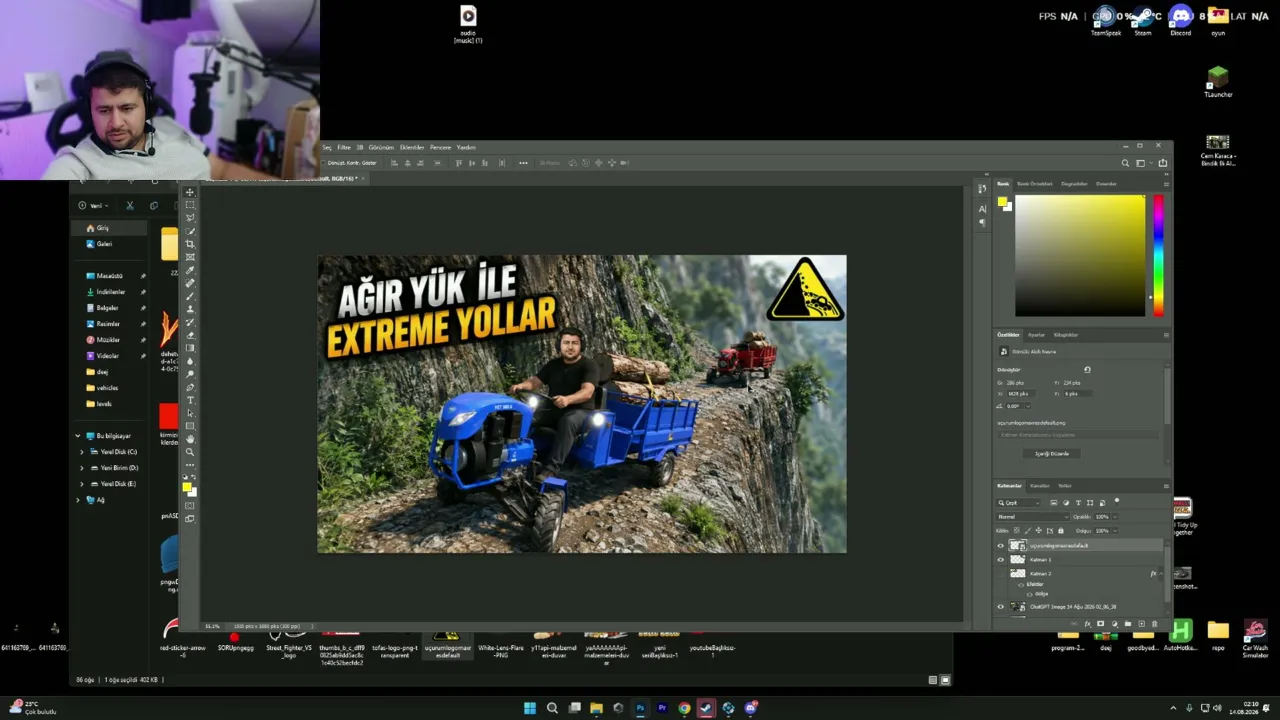Select the Path Selection tool
Viewport: 1280px width, 720px height.
click(190, 413)
